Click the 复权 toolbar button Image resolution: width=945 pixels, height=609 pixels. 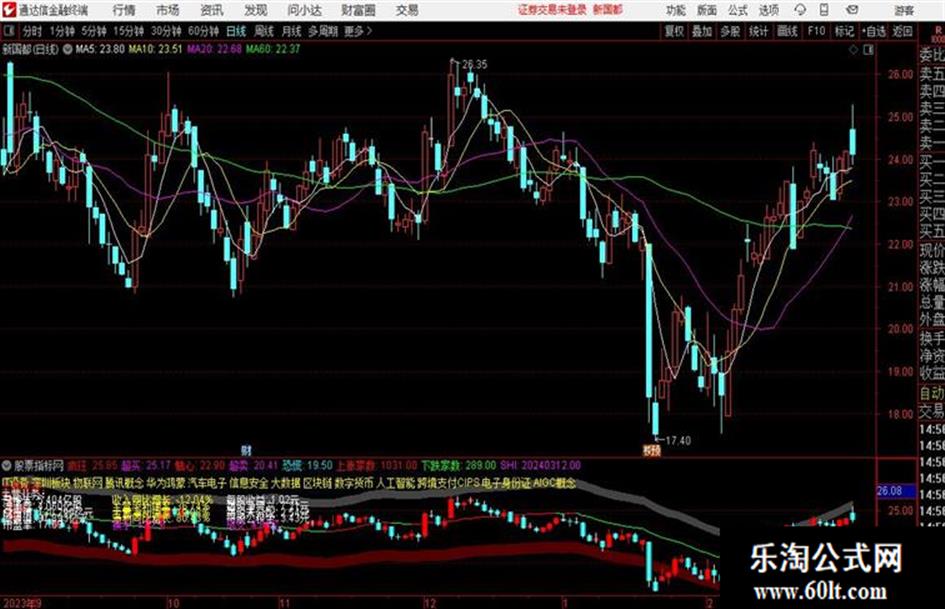tap(674, 31)
